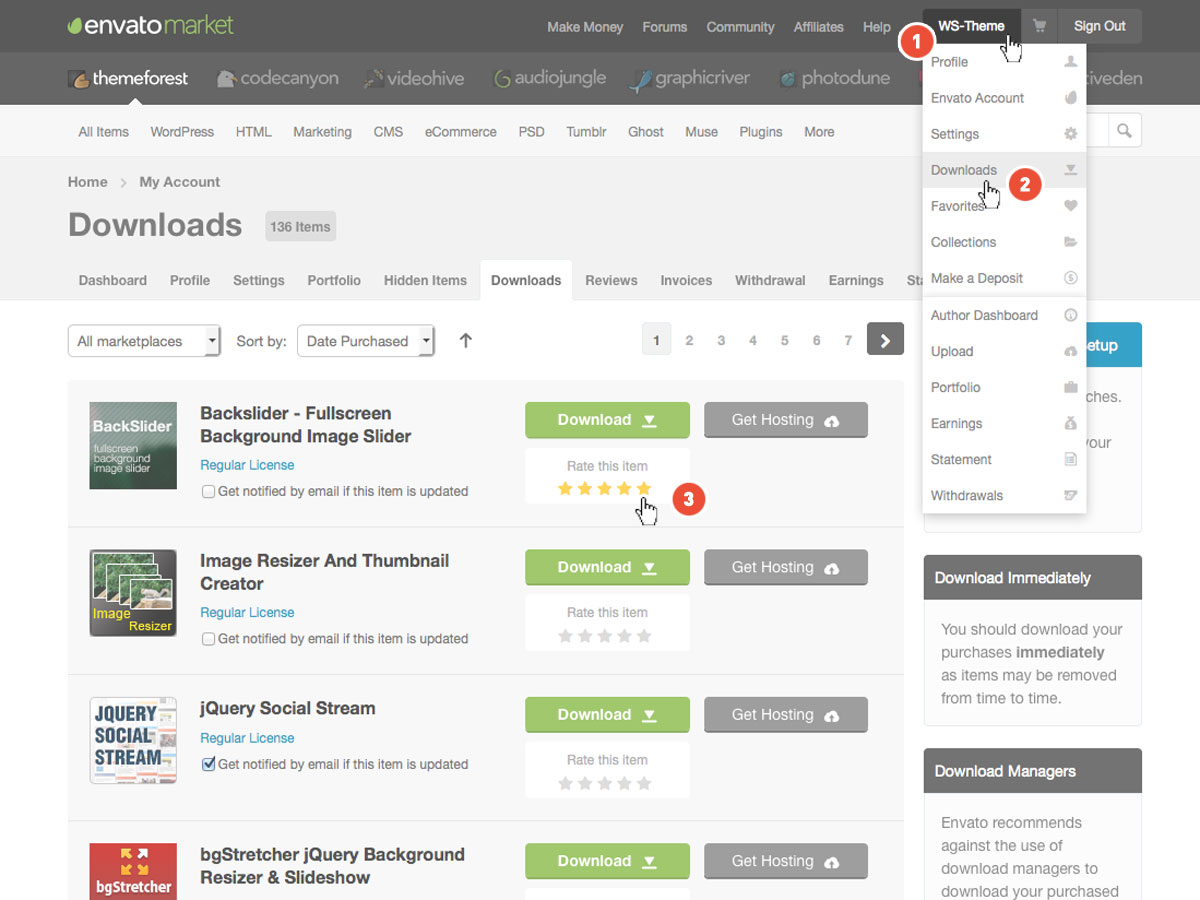Click the Home breadcrumb link
The image size is (1200, 900).
(87, 182)
